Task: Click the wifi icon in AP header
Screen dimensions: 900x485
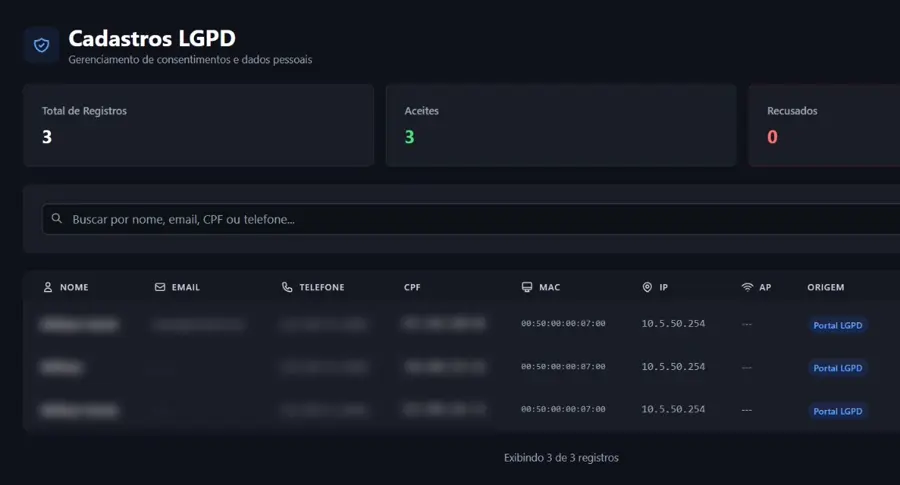Action: click(747, 287)
